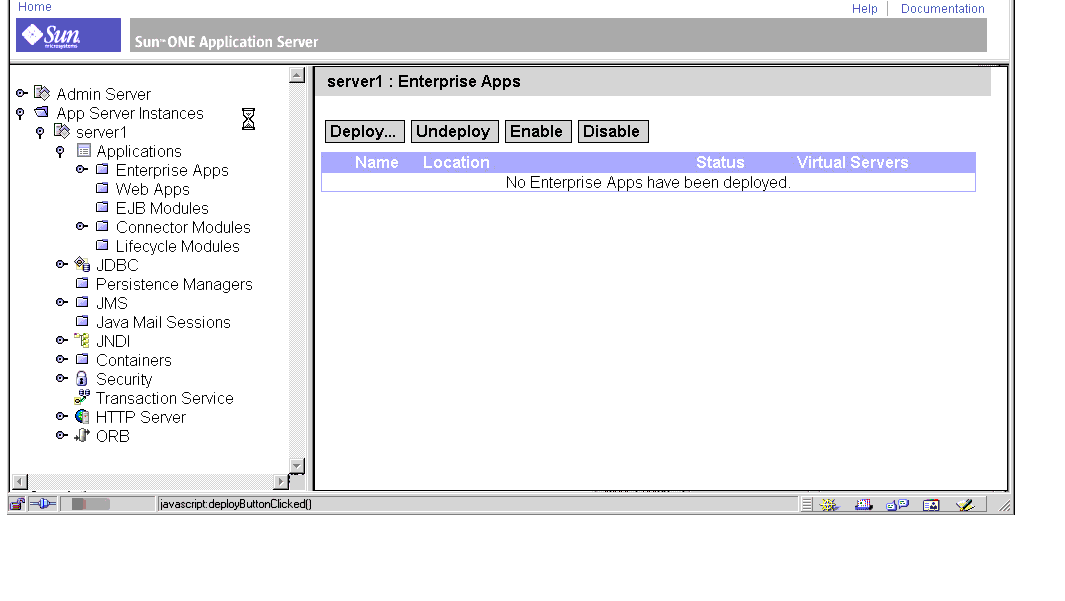Collapse the server1 tree node

point(40,132)
